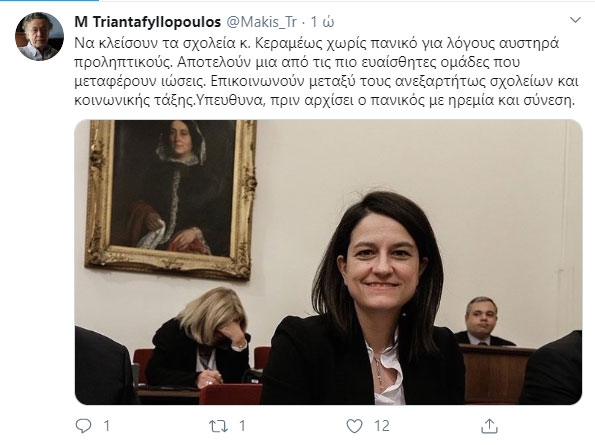Click the M Triantafyllopoulos display name
595x445 pixels.
148,22
